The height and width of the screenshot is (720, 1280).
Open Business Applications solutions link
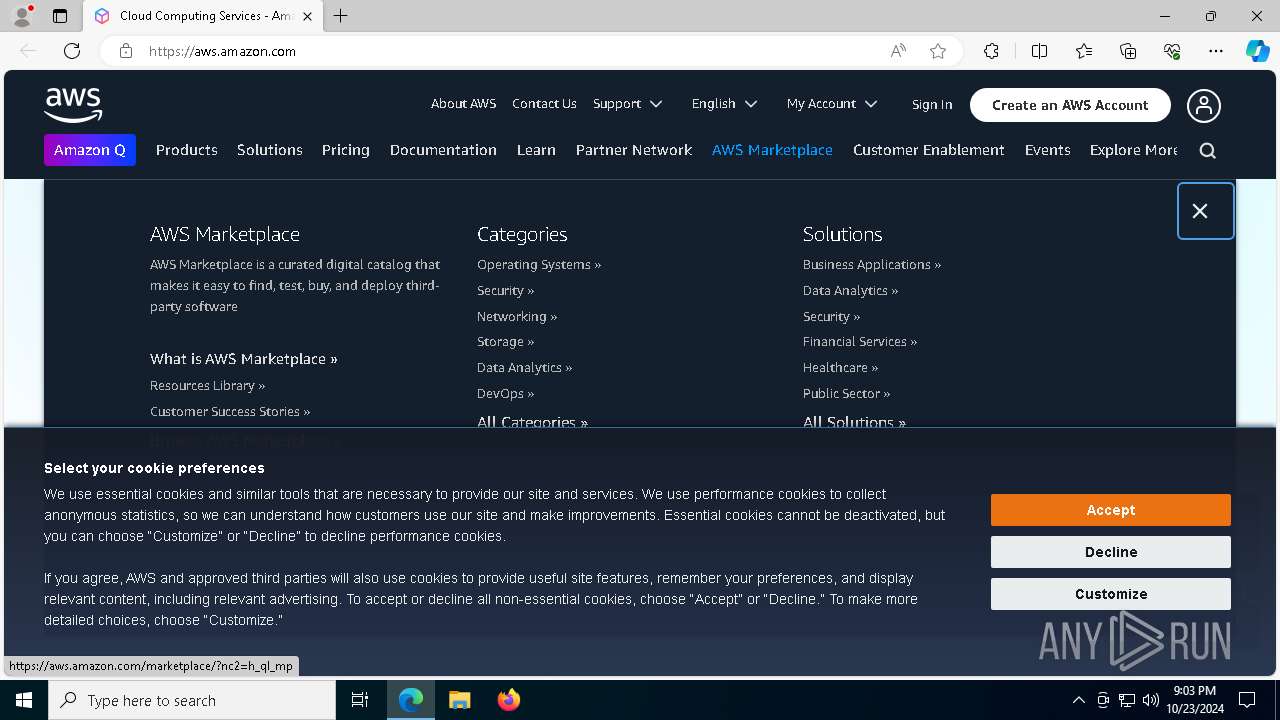[x=872, y=265]
